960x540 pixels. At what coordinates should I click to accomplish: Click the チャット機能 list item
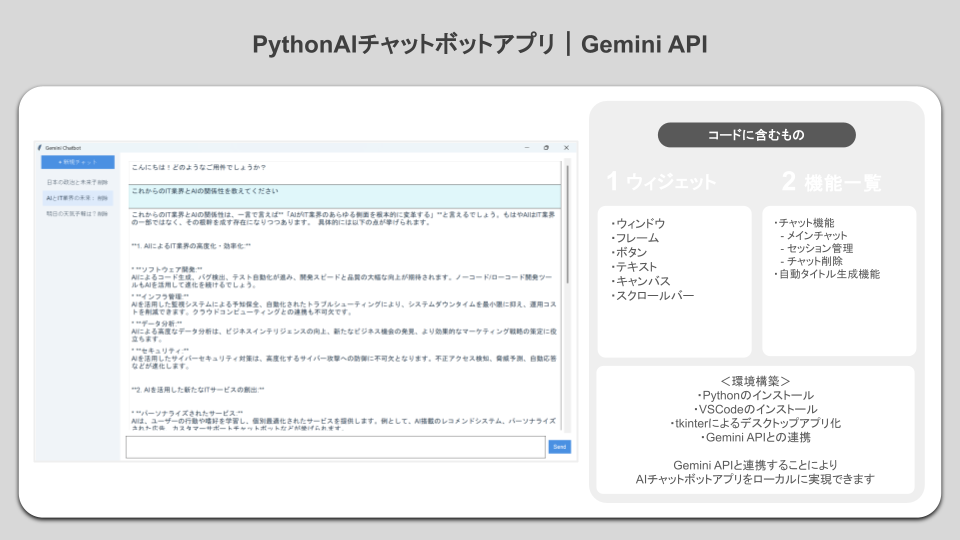pyautogui.click(x=804, y=223)
